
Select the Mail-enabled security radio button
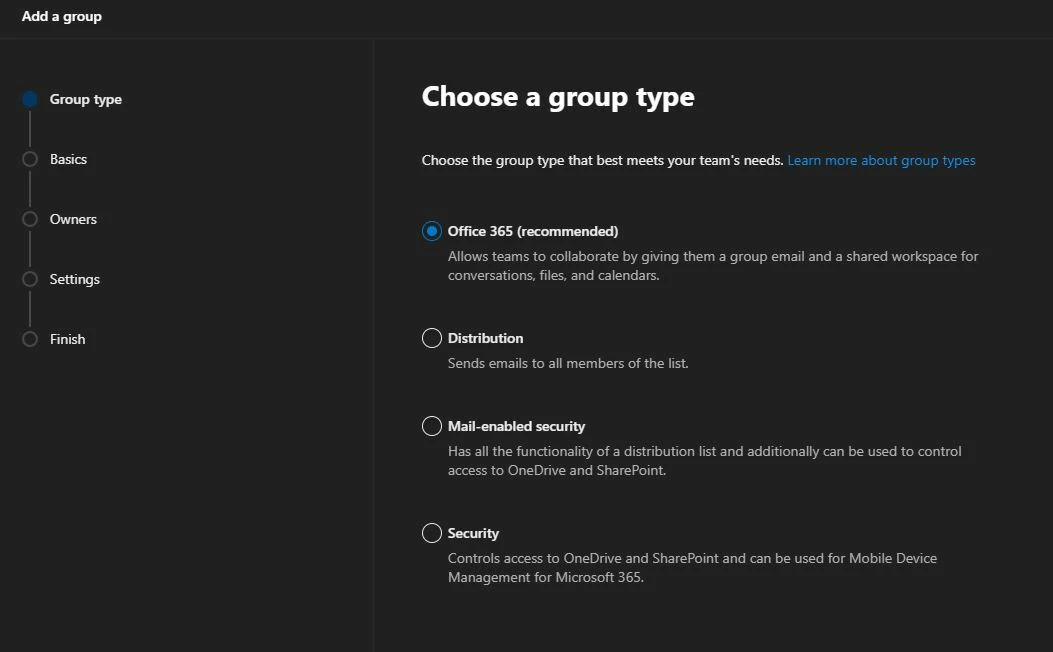[x=432, y=426]
